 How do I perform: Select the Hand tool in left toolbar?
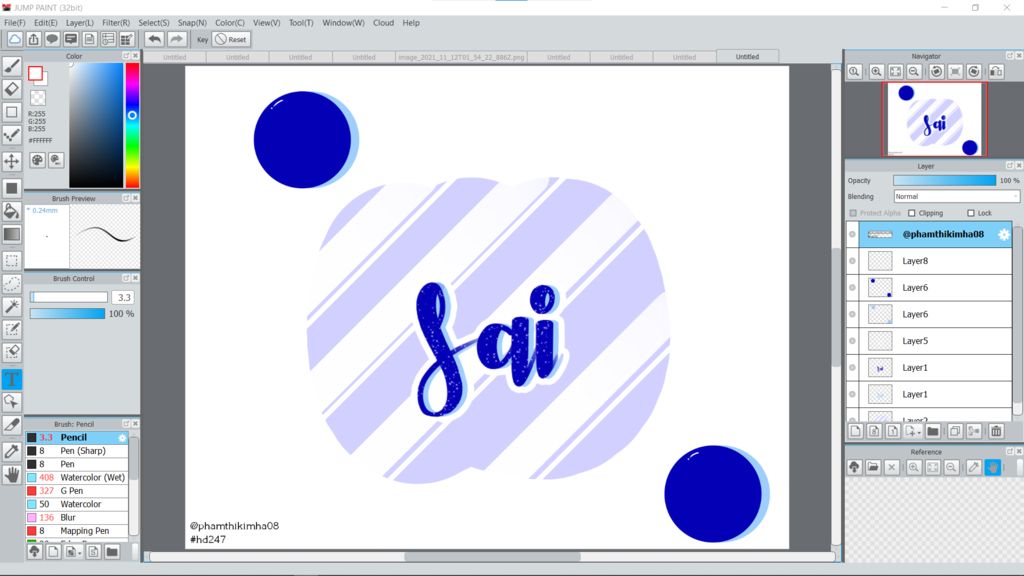pyautogui.click(x=12, y=474)
